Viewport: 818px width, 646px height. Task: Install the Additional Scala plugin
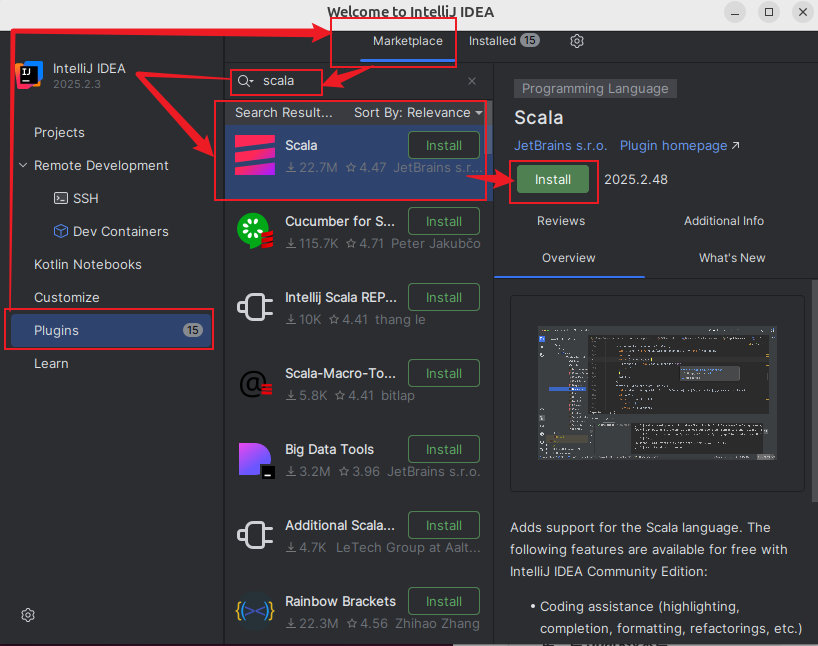coord(443,525)
